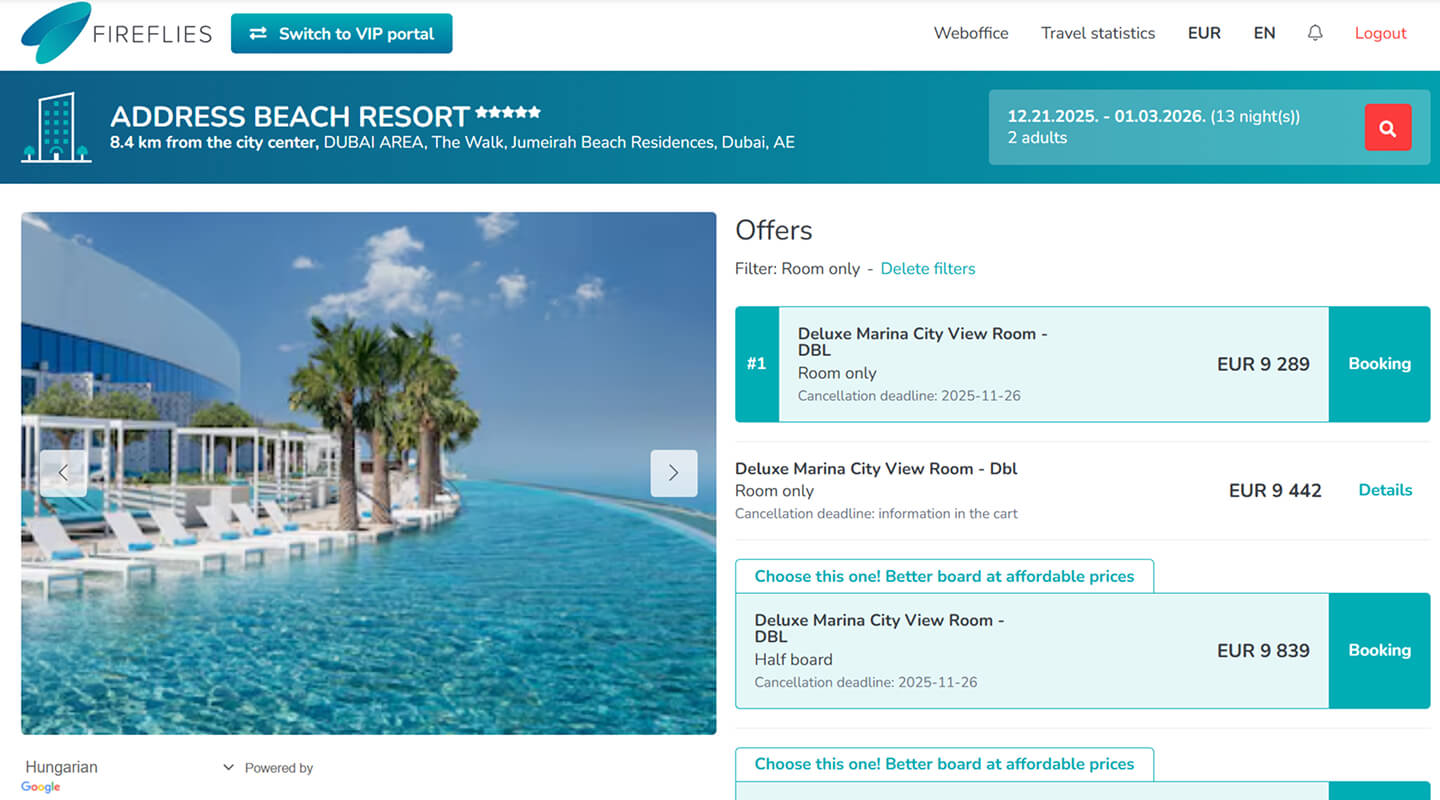This screenshot has width=1440, height=800.
Task: Click the EUR 9 442 price
Action: [1275, 490]
